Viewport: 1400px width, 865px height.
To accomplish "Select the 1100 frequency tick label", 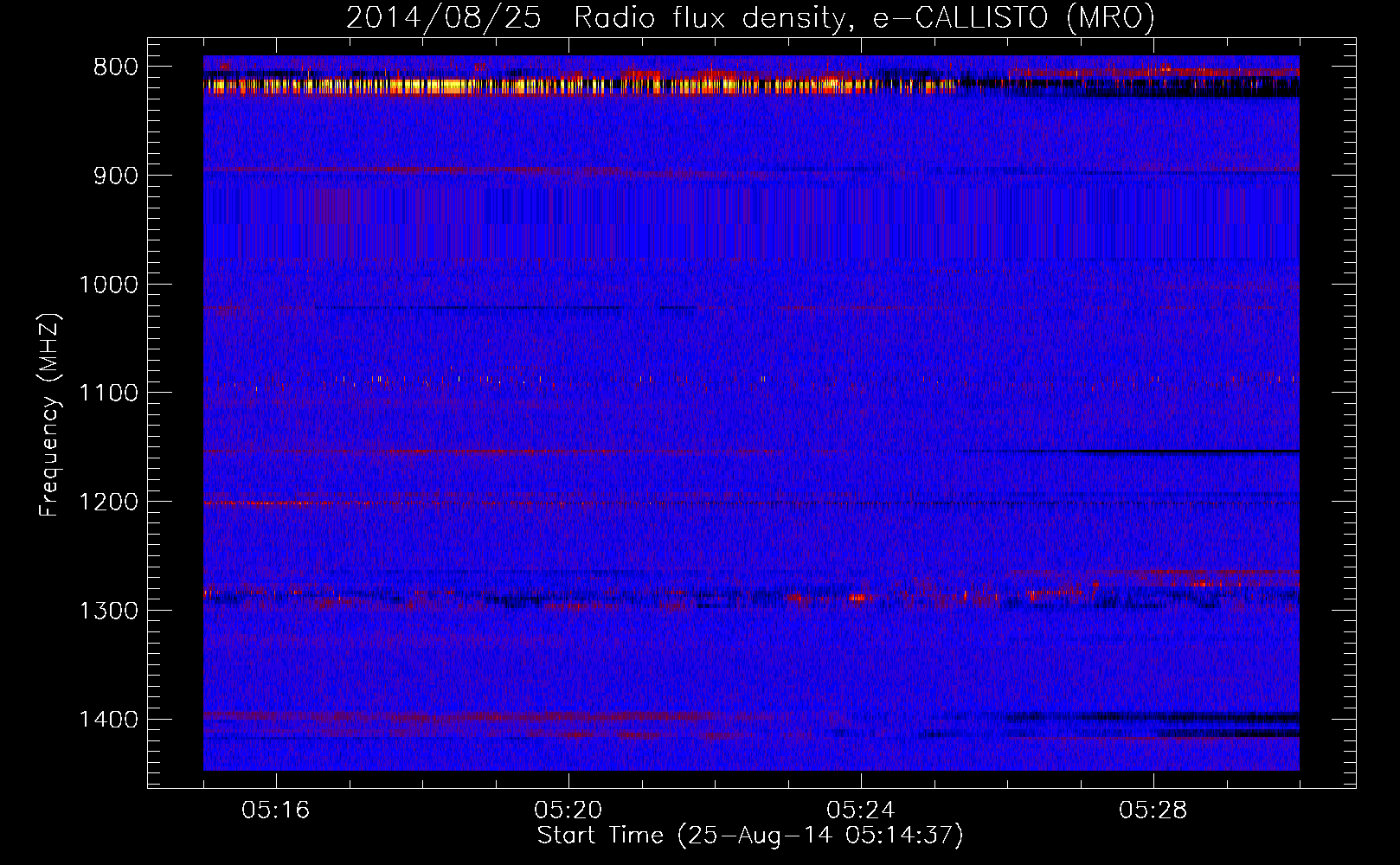I will (108, 394).
